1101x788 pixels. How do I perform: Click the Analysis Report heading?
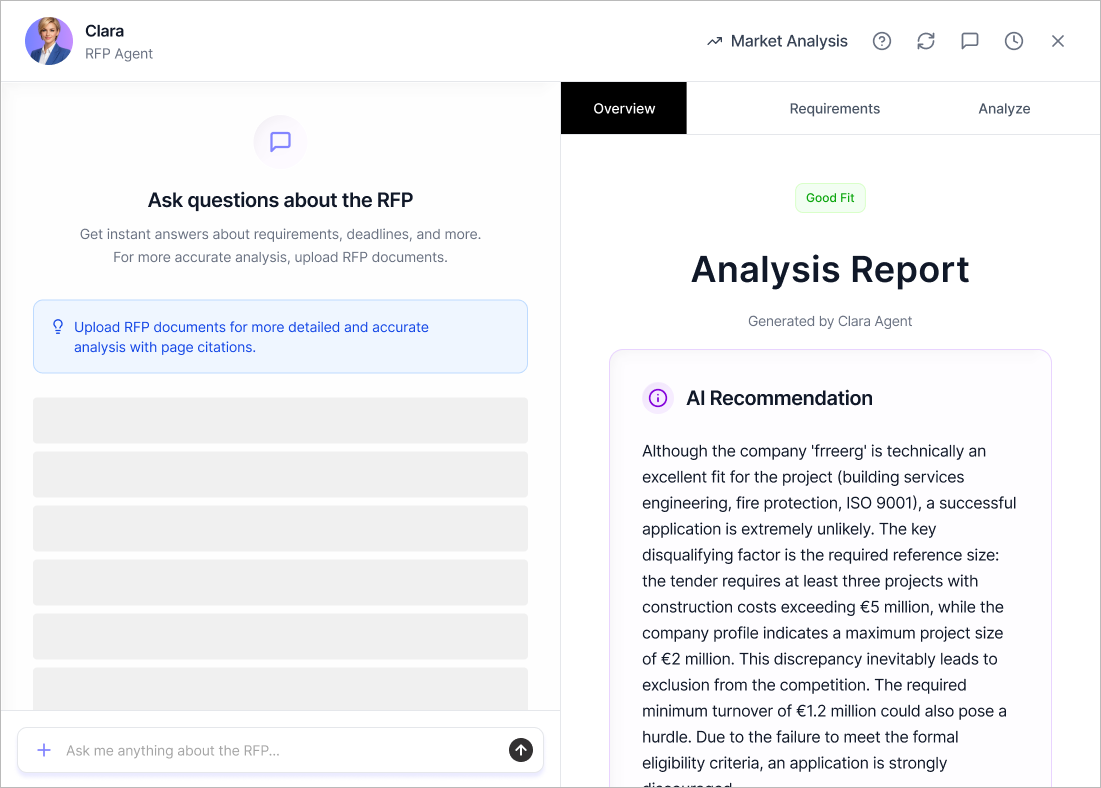point(830,269)
